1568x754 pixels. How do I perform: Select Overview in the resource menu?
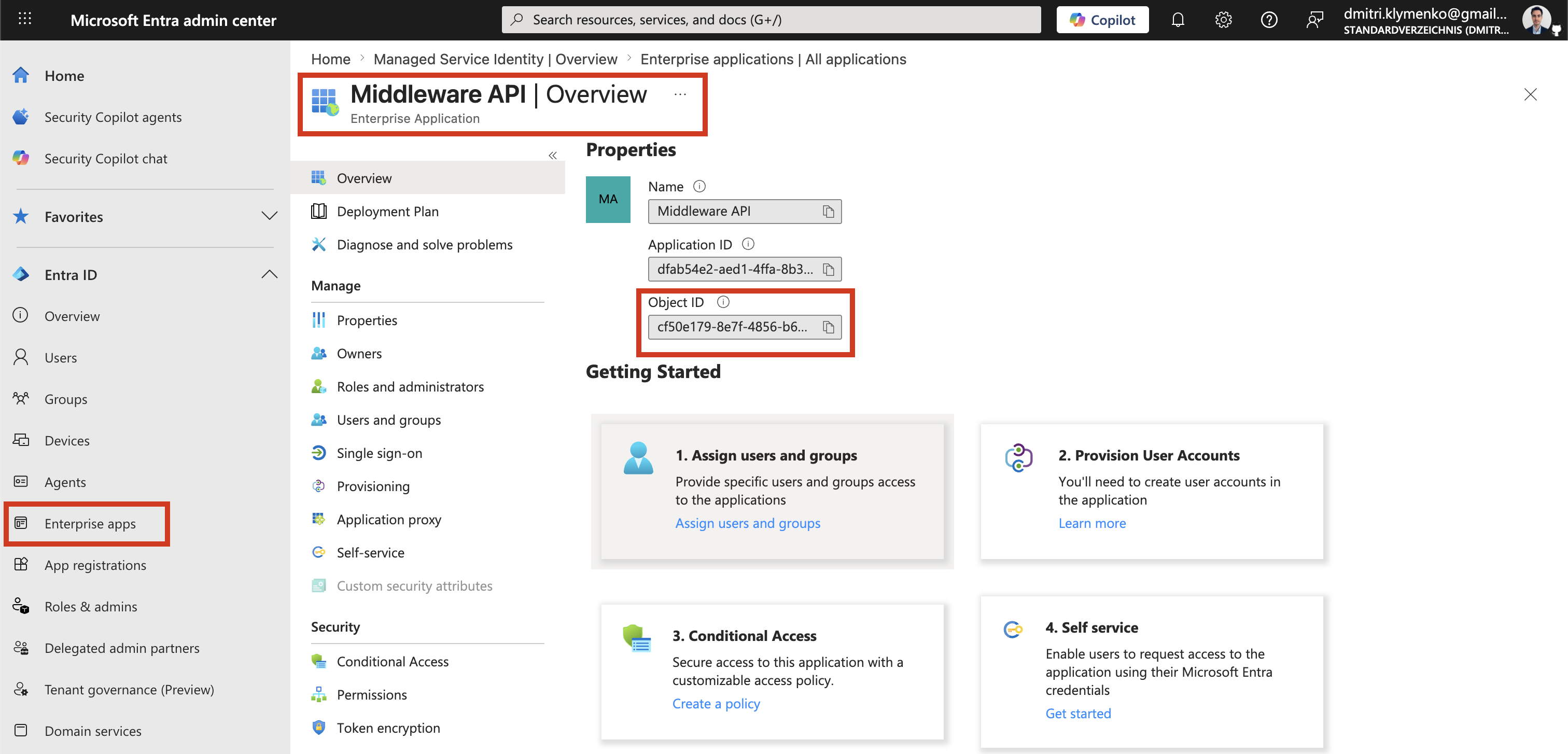coord(428,178)
